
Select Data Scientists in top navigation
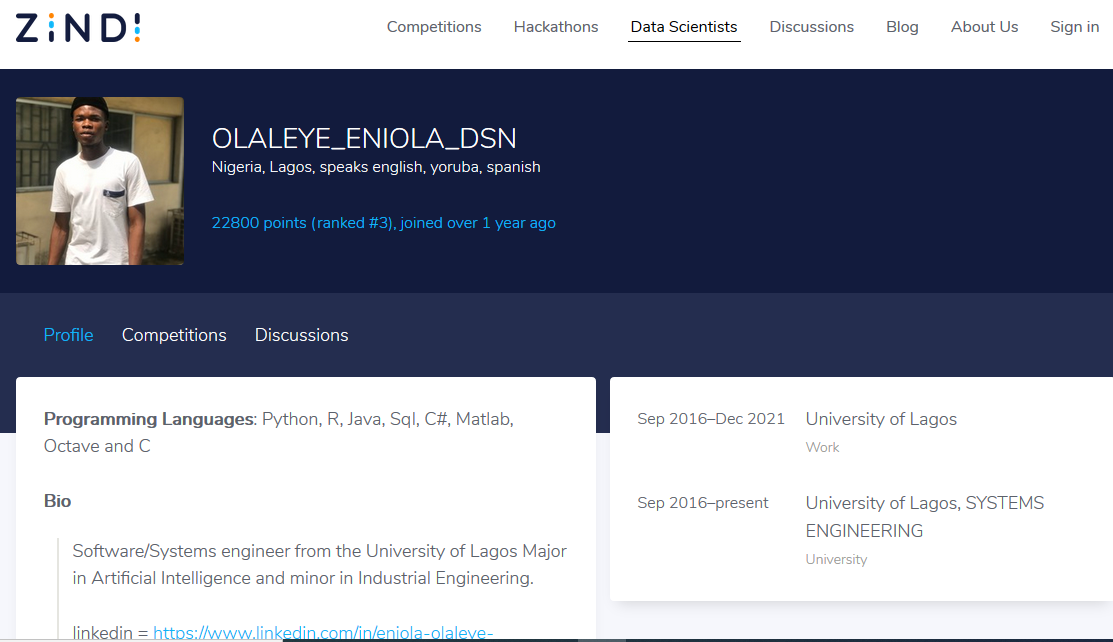tap(684, 27)
